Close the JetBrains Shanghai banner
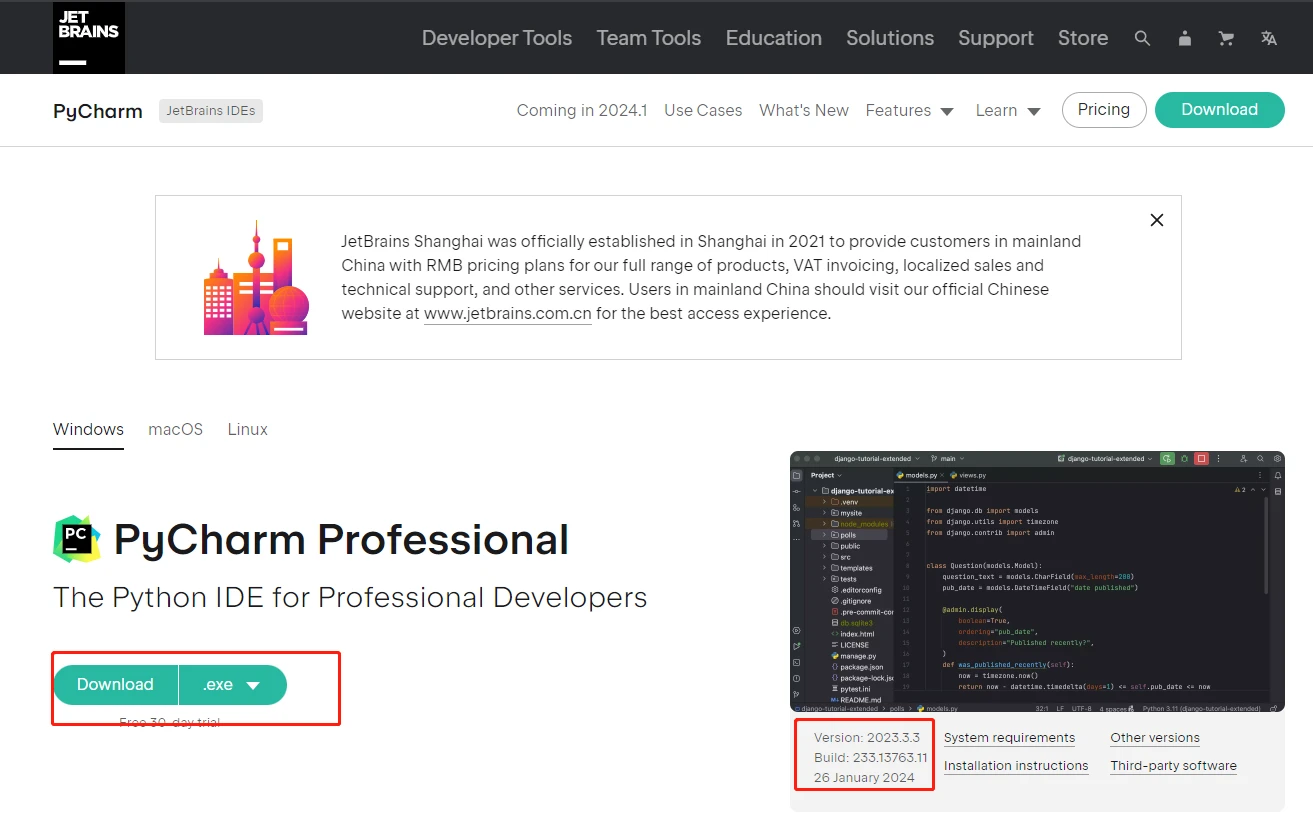This screenshot has height=830, width=1313. [1157, 220]
